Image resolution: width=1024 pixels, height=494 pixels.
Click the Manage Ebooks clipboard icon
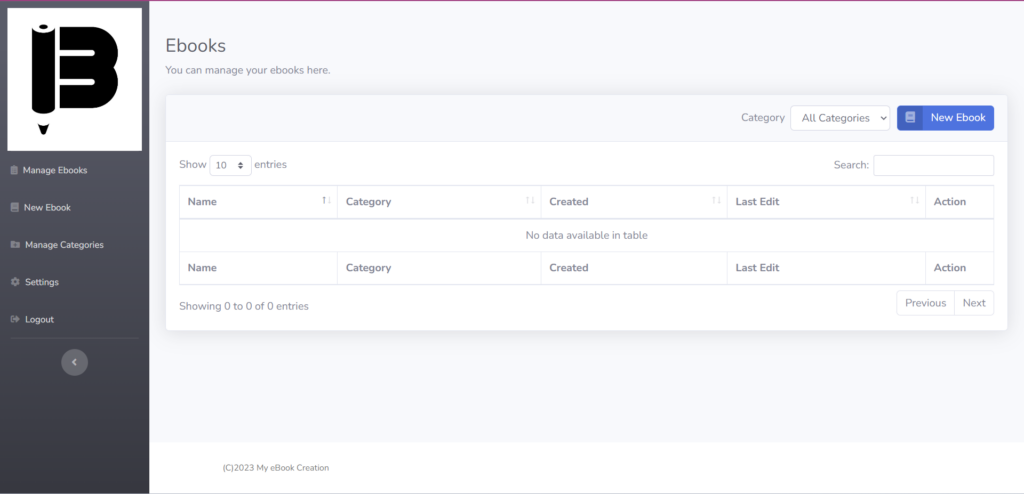pos(14,171)
